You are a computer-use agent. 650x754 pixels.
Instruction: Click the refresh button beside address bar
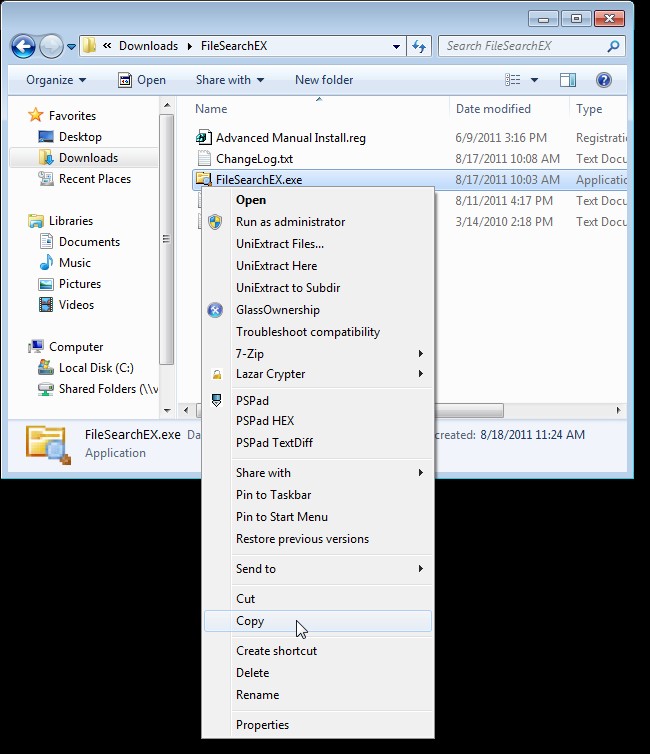pyautogui.click(x=419, y=46)
